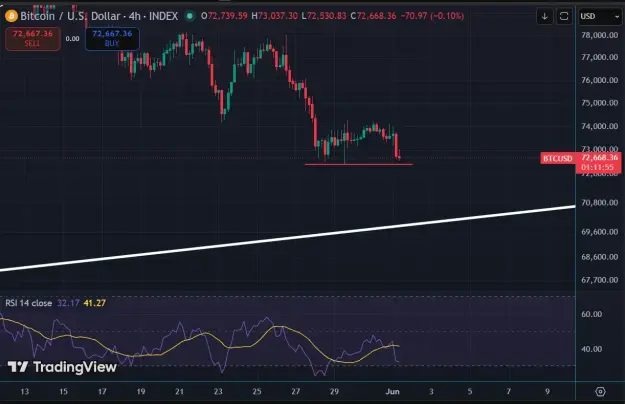This screenshot has width=625, height=404.
Task: Open the USD currency dropdown
Action: click(600, 16)
